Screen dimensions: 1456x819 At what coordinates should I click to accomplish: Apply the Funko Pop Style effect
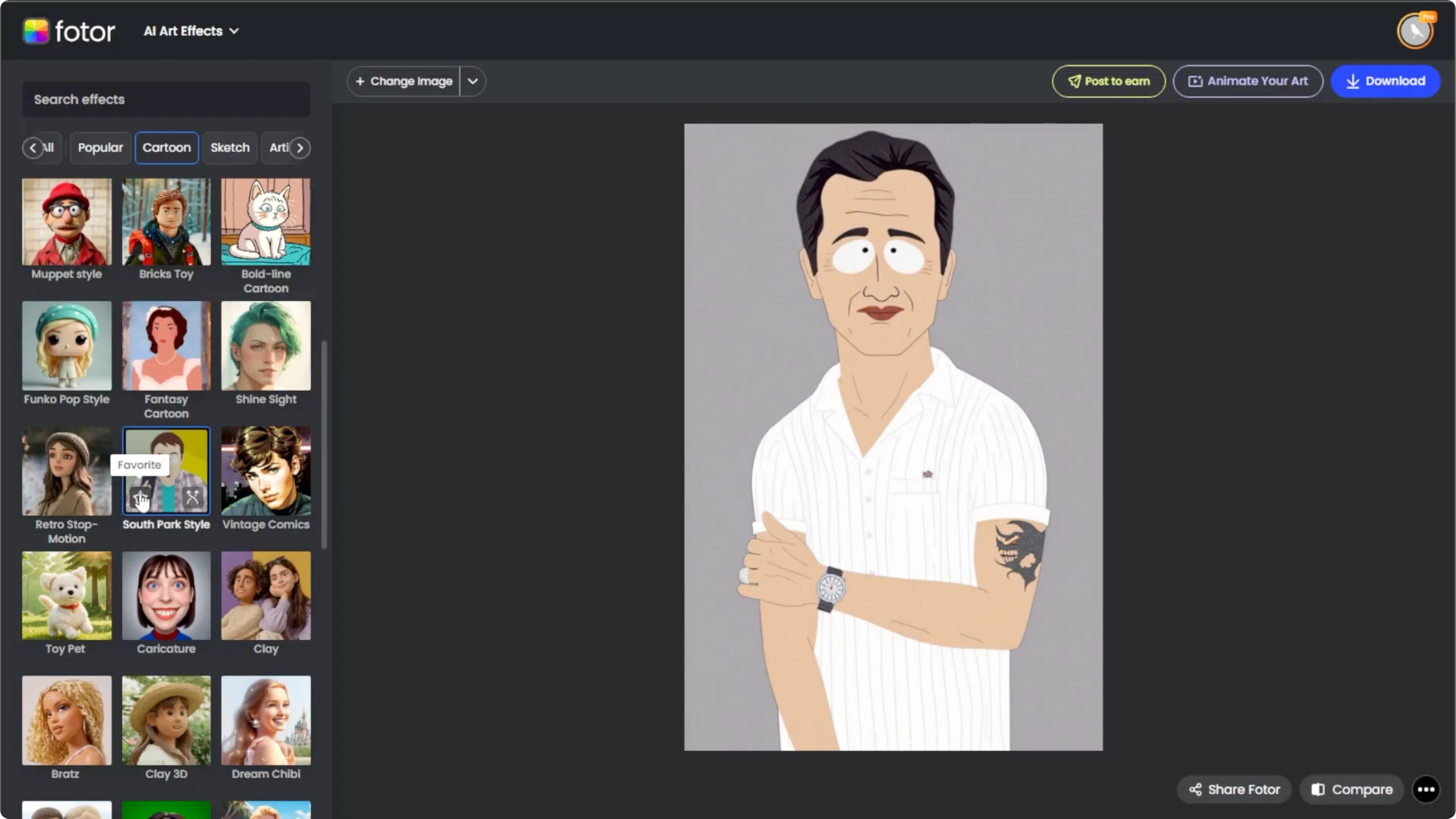(x=67, y=345)
